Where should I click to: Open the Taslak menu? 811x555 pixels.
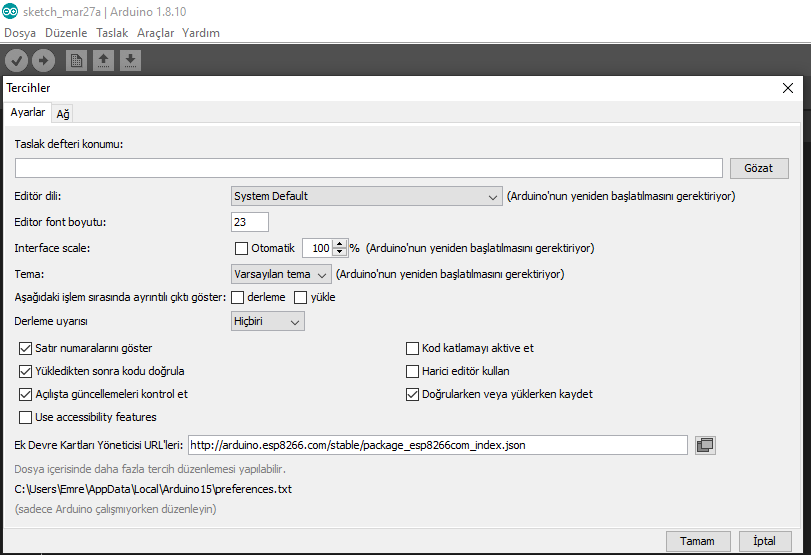click(x=112, y=33)
